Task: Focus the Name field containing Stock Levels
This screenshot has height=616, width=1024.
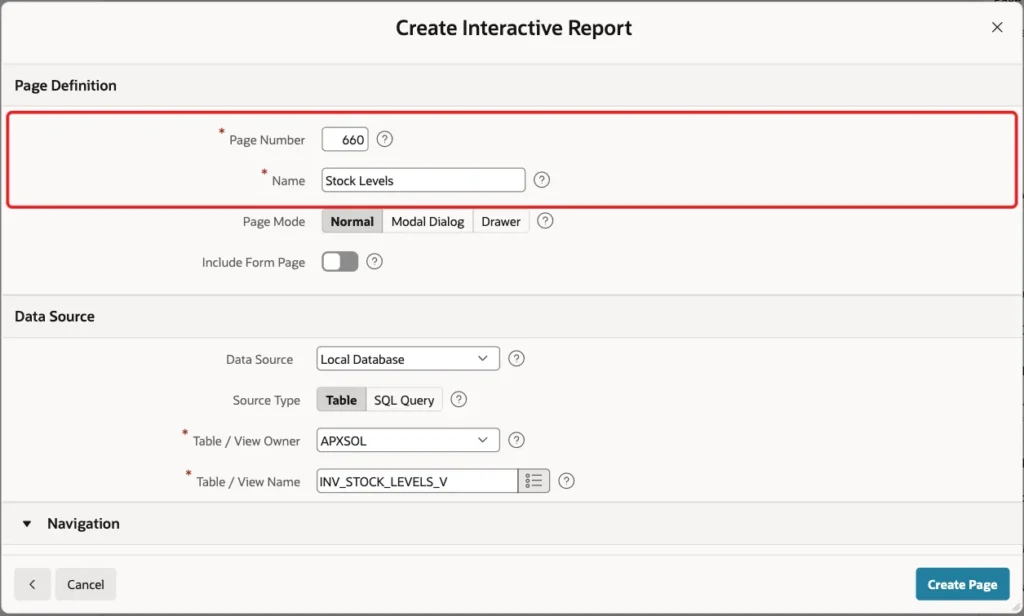Action: pyautogui.click(x=423, y=180)
